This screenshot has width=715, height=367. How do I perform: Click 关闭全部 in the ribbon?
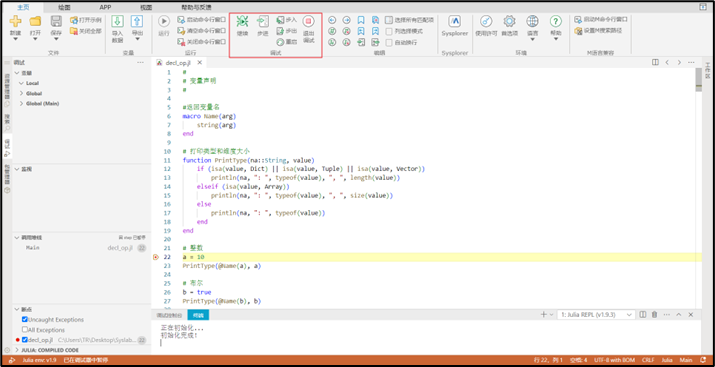click(86, 31)
